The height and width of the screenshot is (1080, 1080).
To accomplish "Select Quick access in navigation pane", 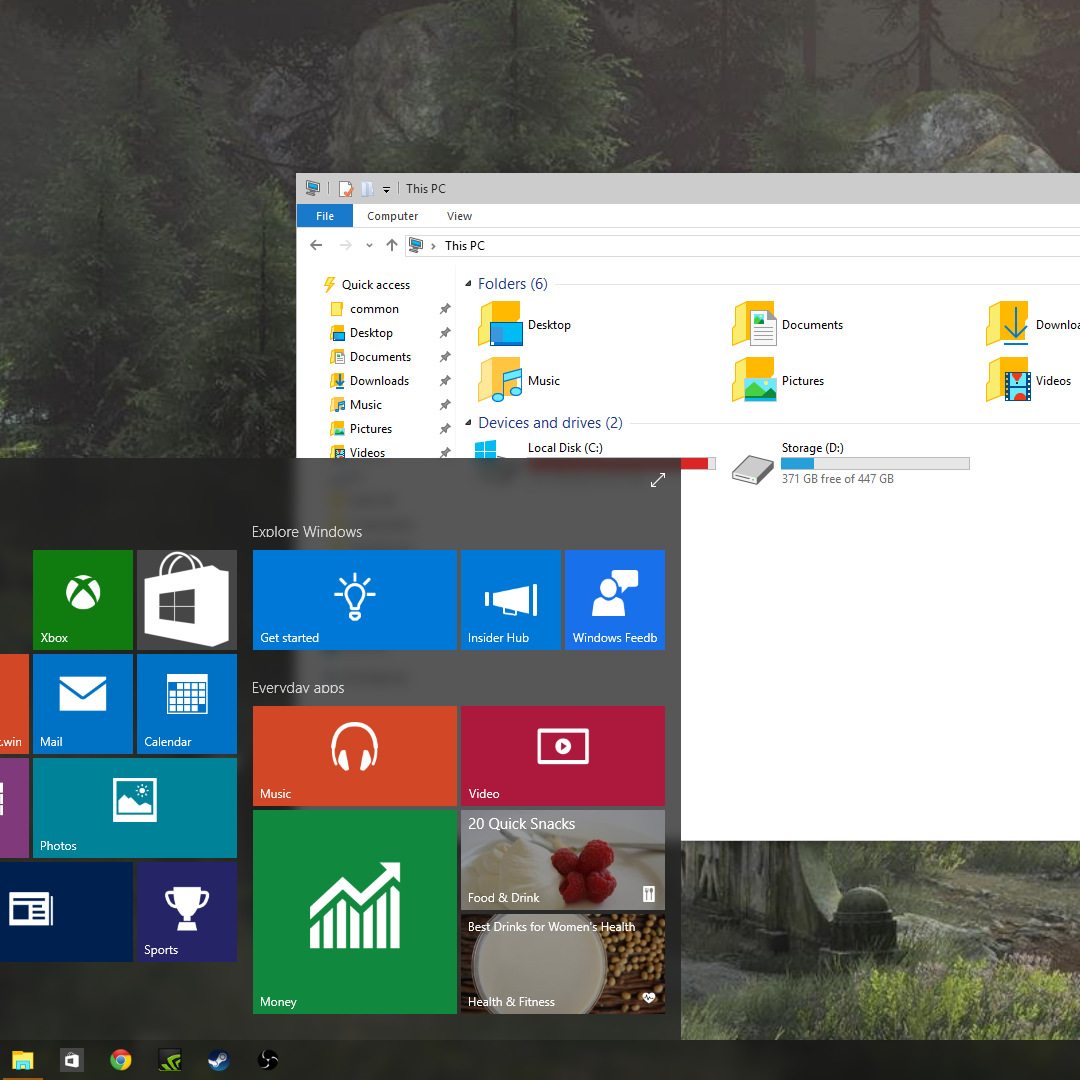I will pos(366,284).
